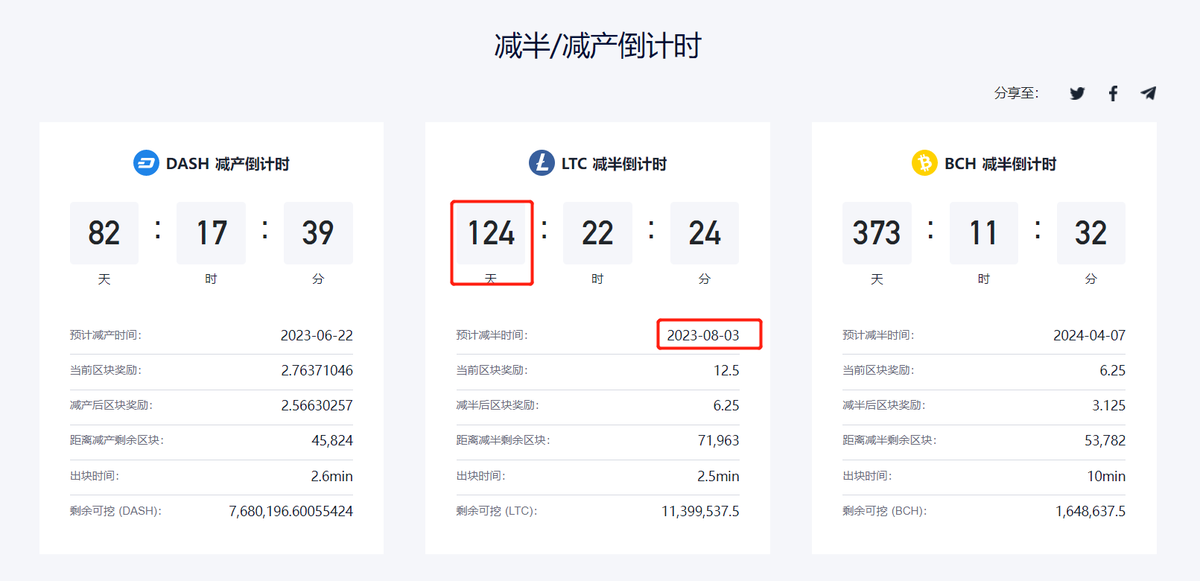Select DASH estimated date 2023-06-22
1200x581 pixels.
(317, 336)
